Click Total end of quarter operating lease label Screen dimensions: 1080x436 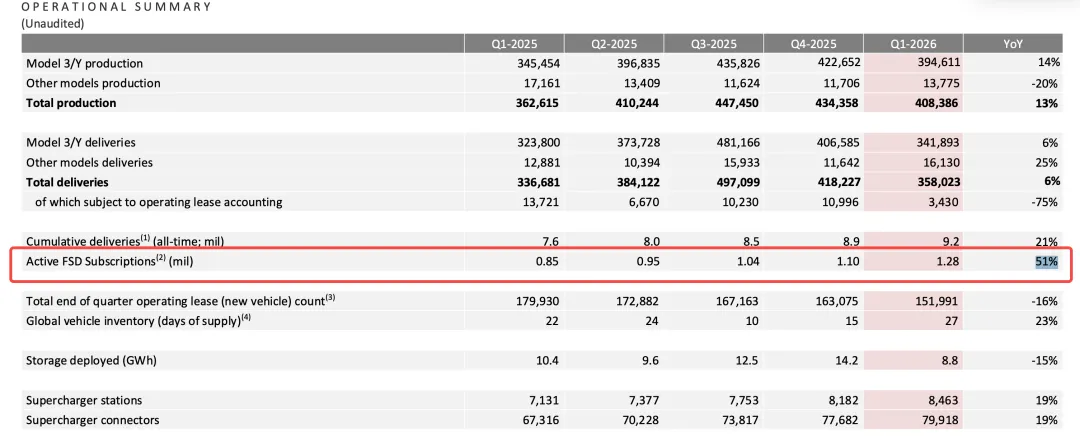(x=180, y=301)
